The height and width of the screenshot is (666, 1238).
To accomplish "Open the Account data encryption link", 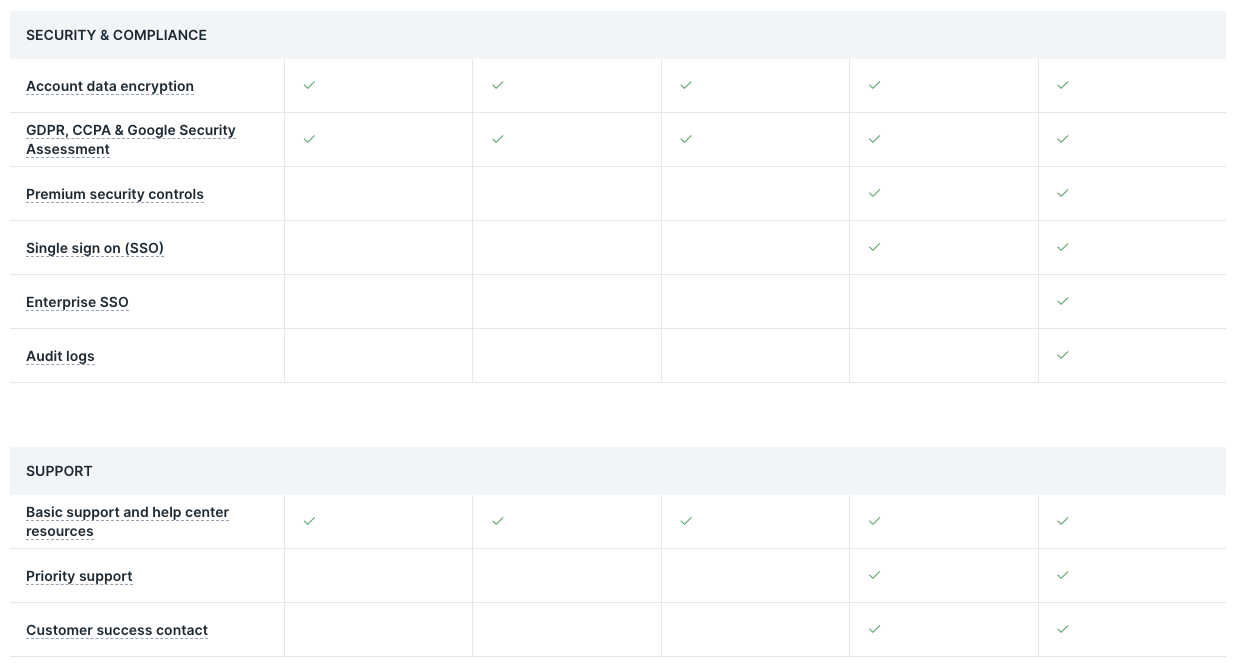I will point(110,86).
